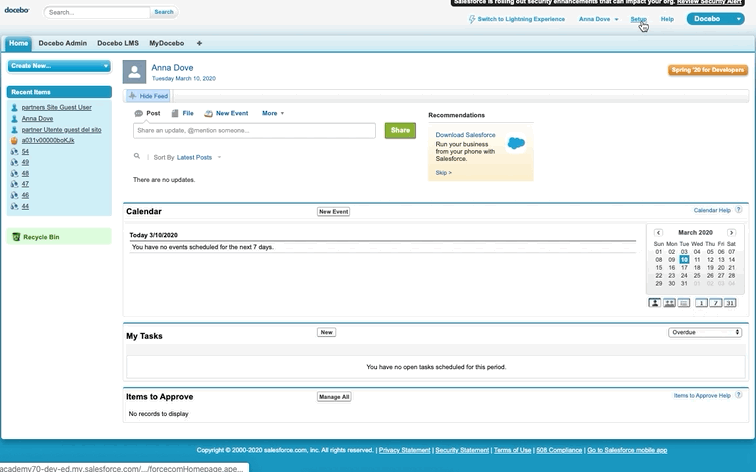Open partner Utente guest del sito item

(x=61, y=130)
